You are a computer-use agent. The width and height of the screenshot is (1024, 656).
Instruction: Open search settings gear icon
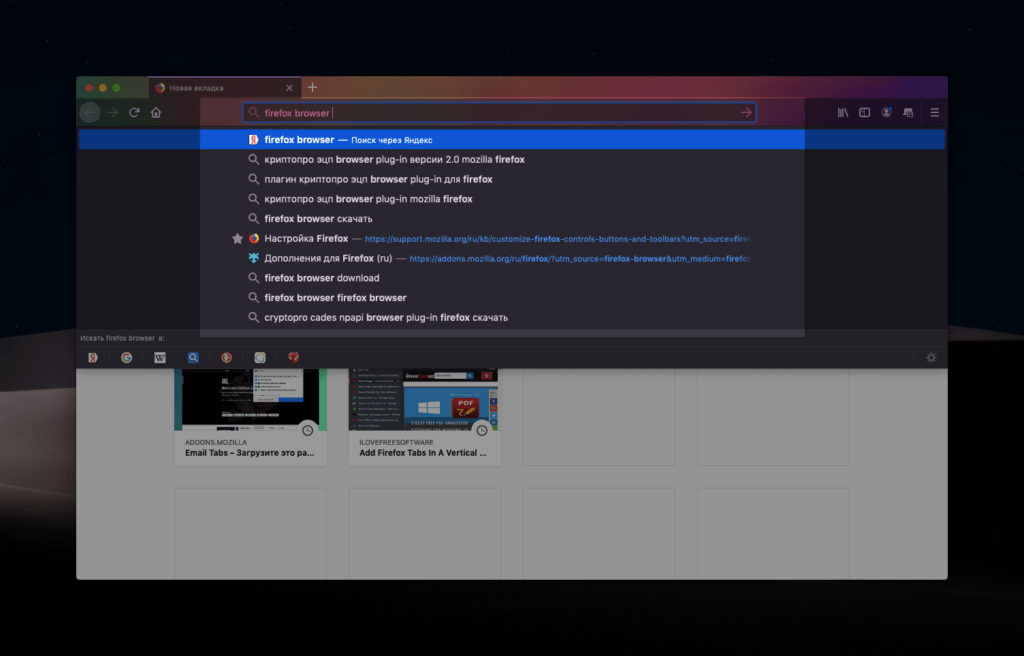[x=931, y=357]
